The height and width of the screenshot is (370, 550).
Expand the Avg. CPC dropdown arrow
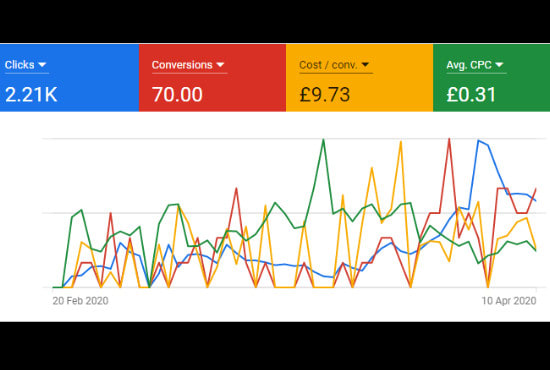[499, 65]
